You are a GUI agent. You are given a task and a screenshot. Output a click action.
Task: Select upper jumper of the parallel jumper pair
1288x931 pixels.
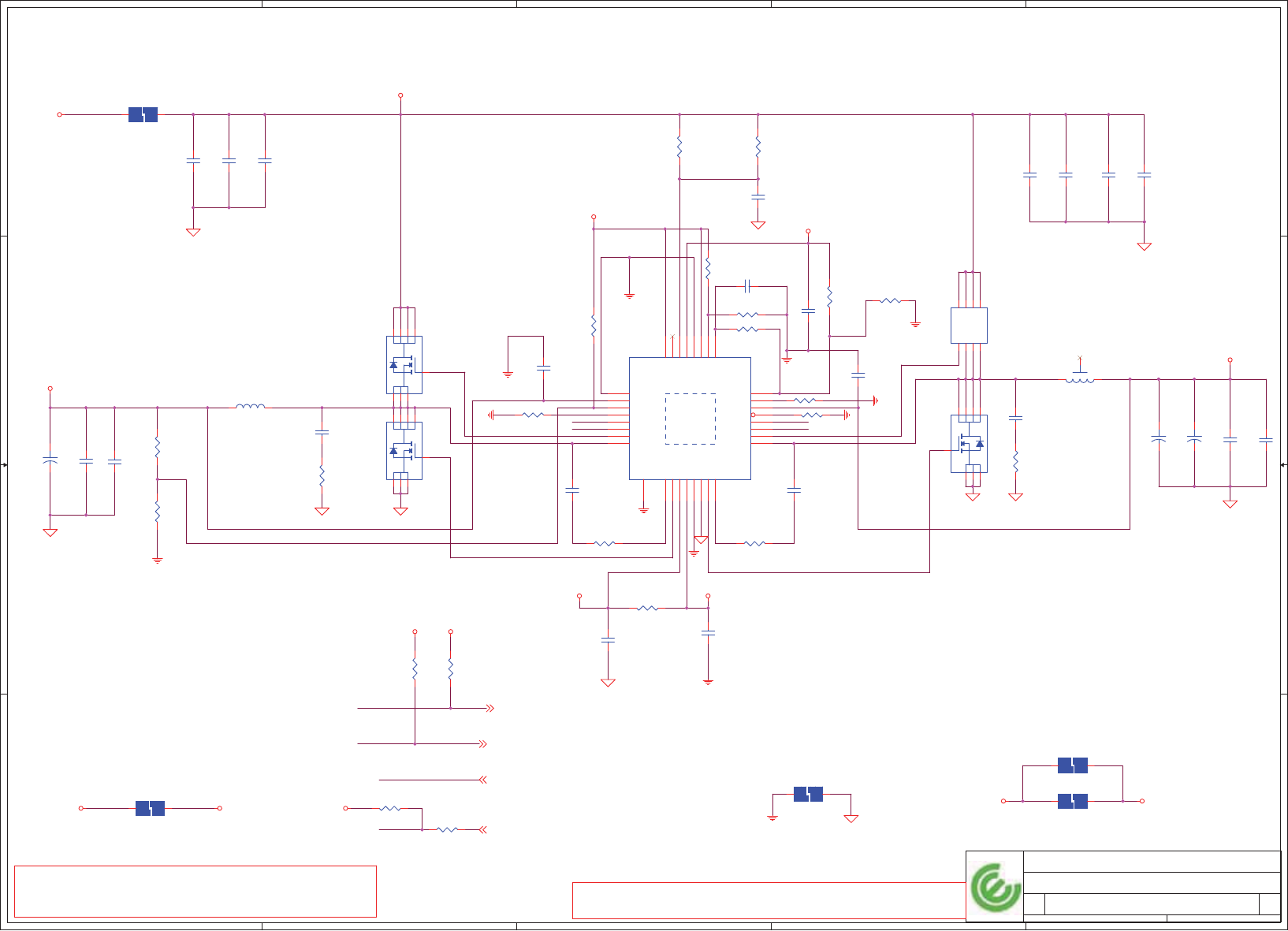(x=1073, y=765)
